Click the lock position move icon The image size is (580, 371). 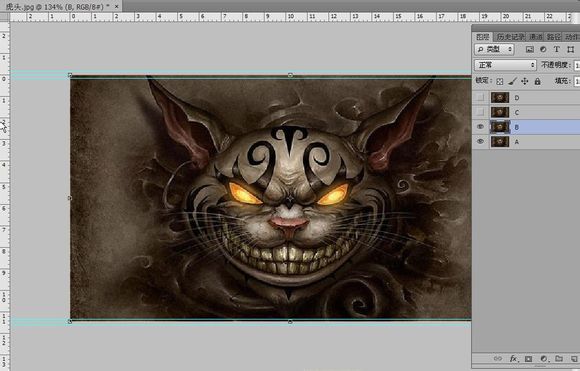click(x=525, y=81)
